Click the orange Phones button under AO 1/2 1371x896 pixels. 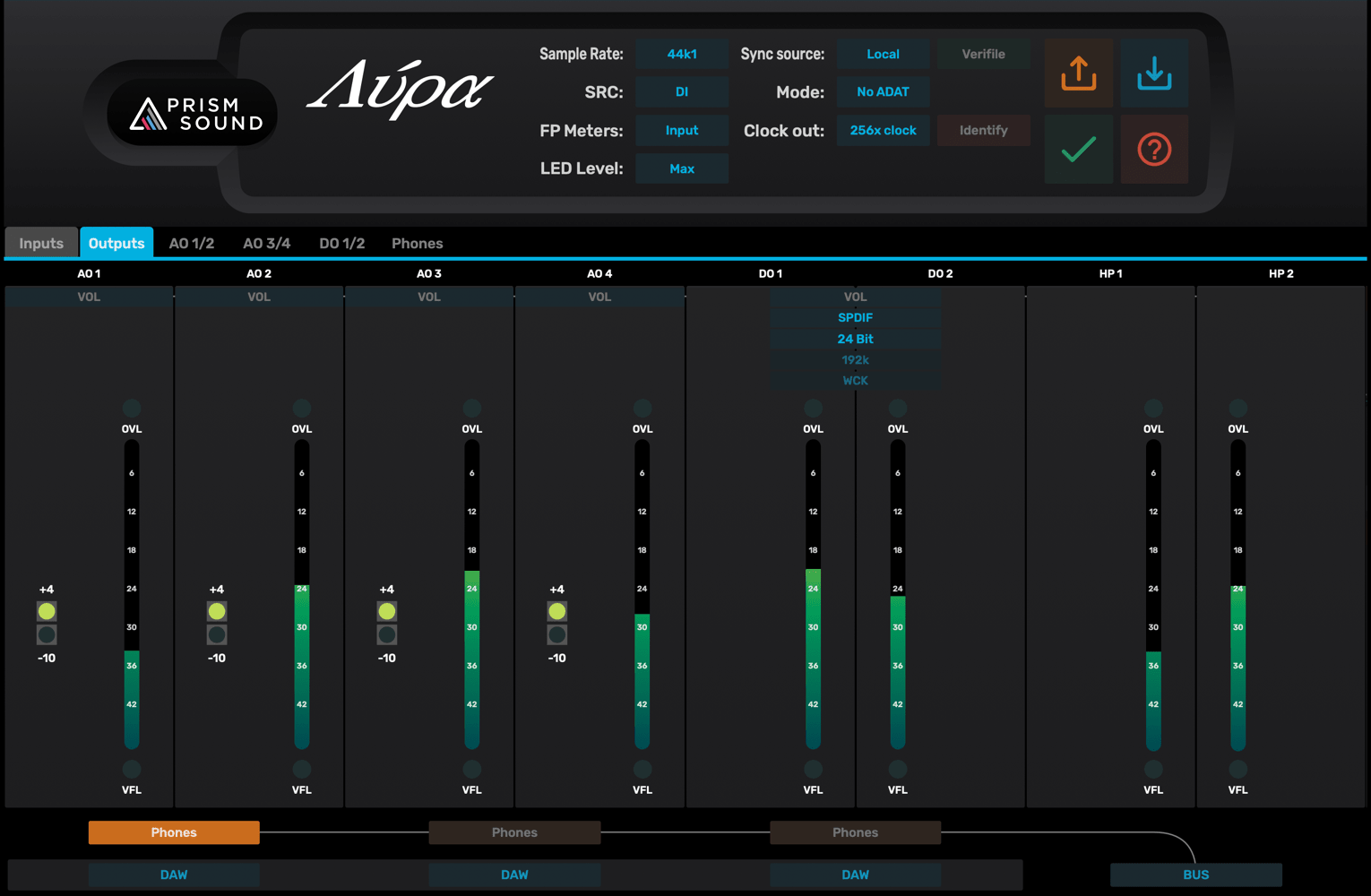coord(174,832)
